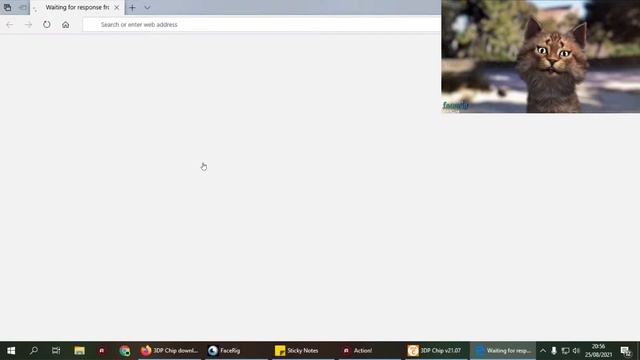640x360 pixels.
Task: Open File Explorer from taskbar
Action: 79,351
